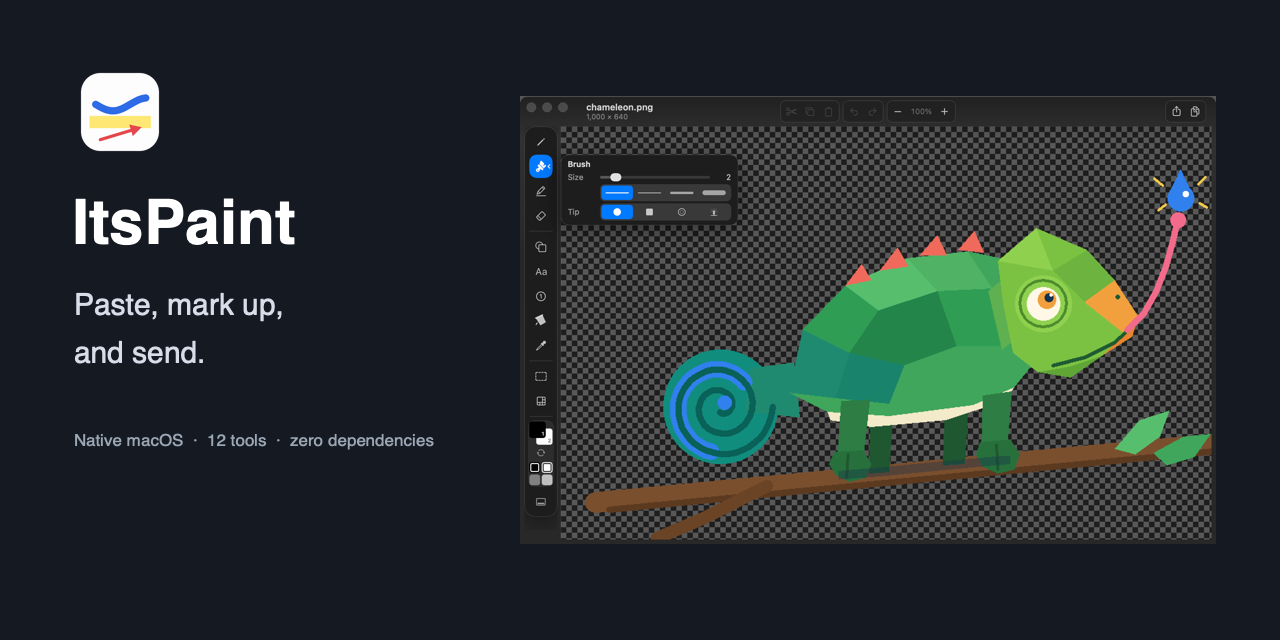Screen dimensions: 1280x640
Task: Collapse Brush options via the tool's chevron
Action: click(549, 166)
